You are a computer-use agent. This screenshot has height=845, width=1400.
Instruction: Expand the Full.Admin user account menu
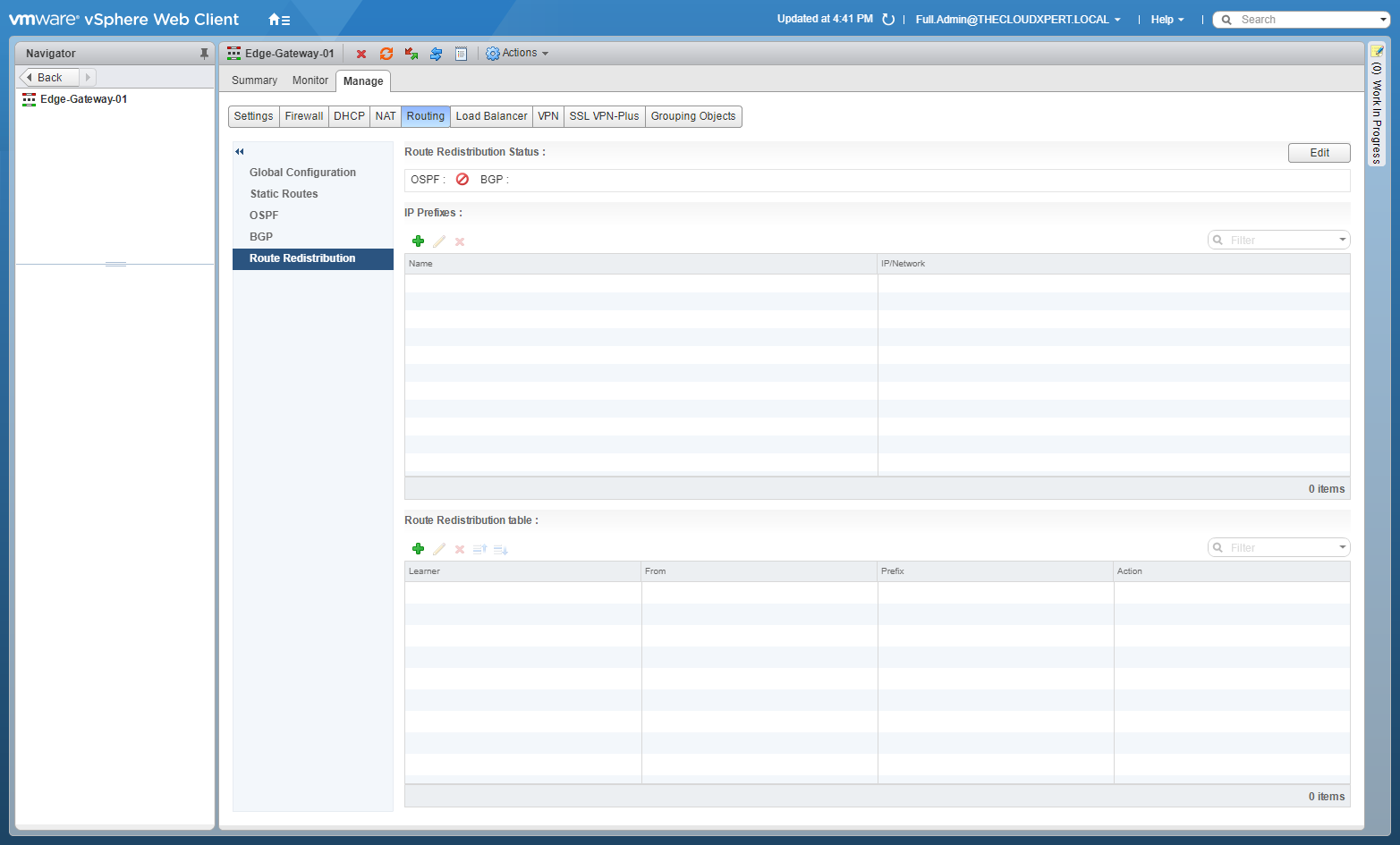tap(1017, 20)
